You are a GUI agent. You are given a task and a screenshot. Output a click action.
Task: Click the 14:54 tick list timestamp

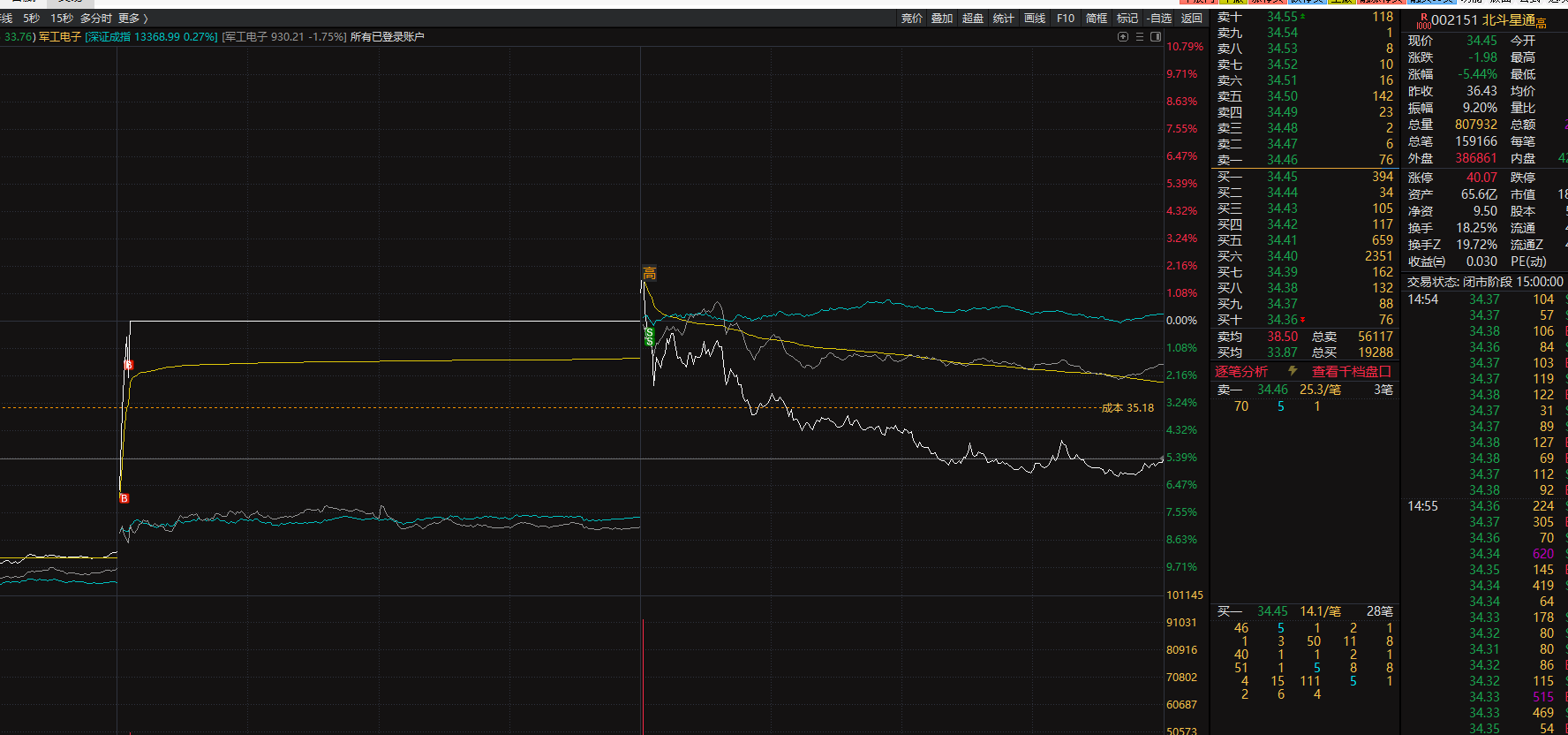tap(1422, 299)
